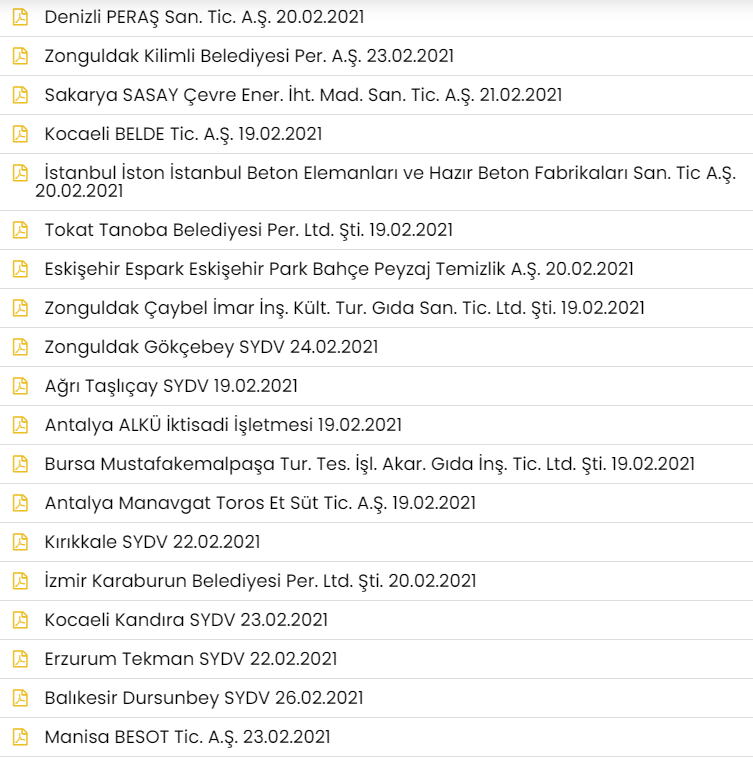Open Antalya Manavgat Toros Et Süt link

[x=261, y=503]
